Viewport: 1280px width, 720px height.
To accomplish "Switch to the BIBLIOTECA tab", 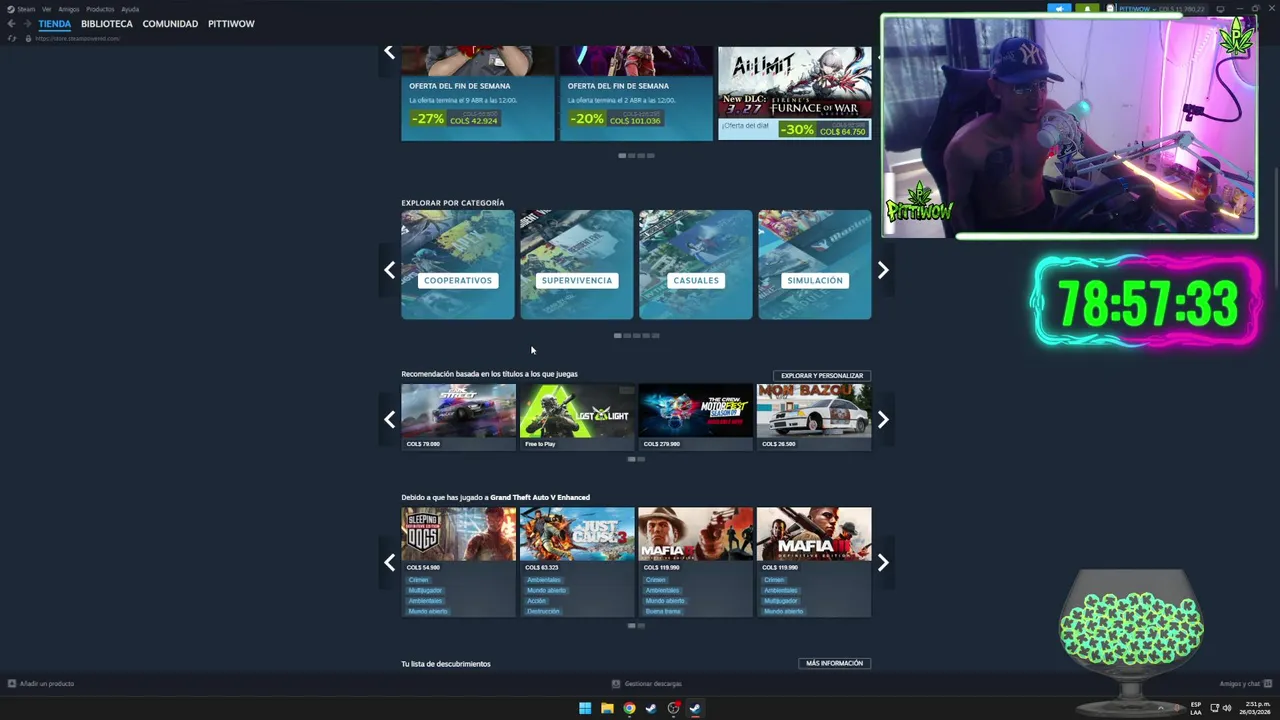I will click(x=107, y=24).
